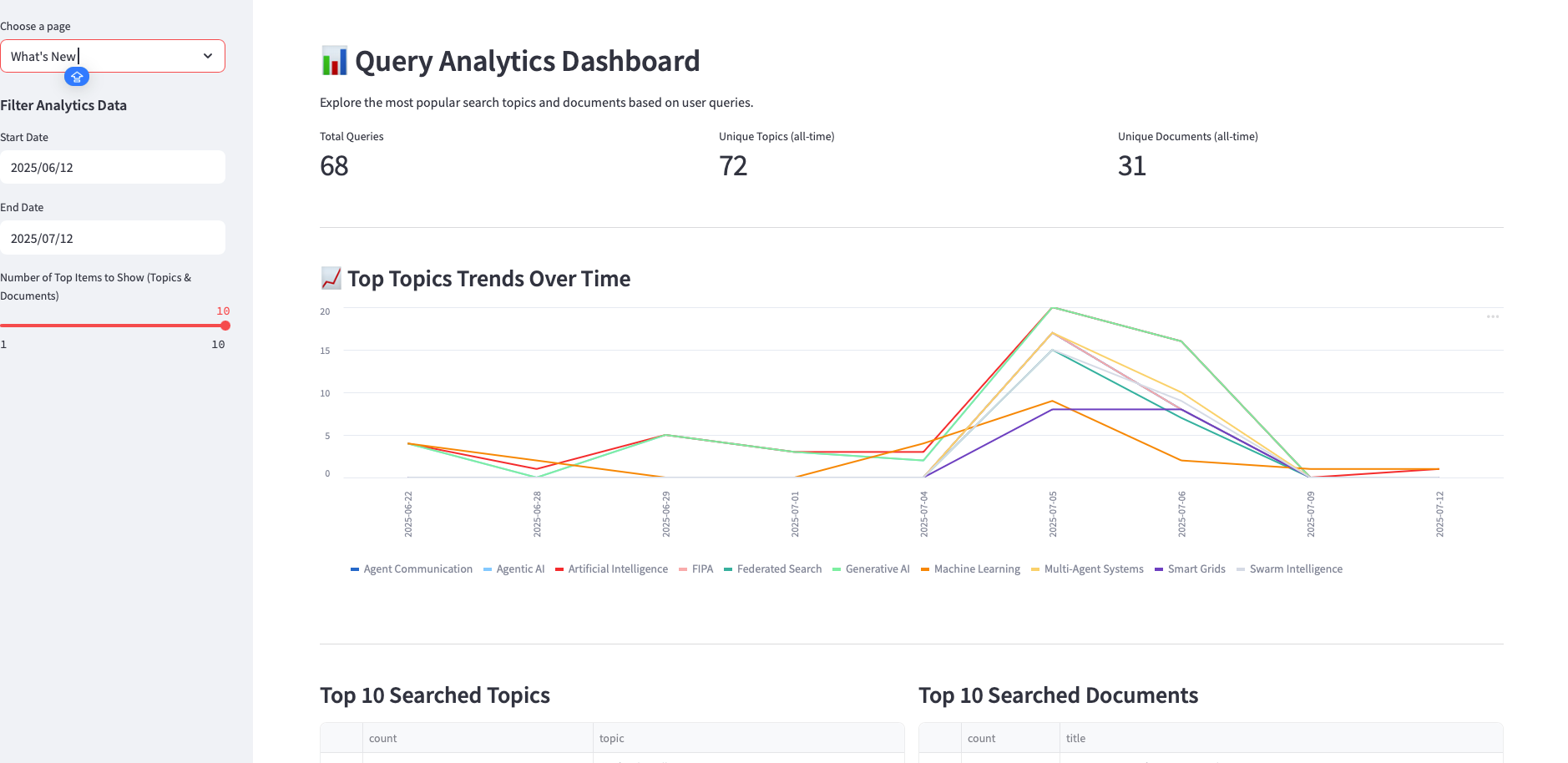
Task: Toggle Swarm Intelligence legend item
Action: pyautogui.click(x=1289, y=569)
